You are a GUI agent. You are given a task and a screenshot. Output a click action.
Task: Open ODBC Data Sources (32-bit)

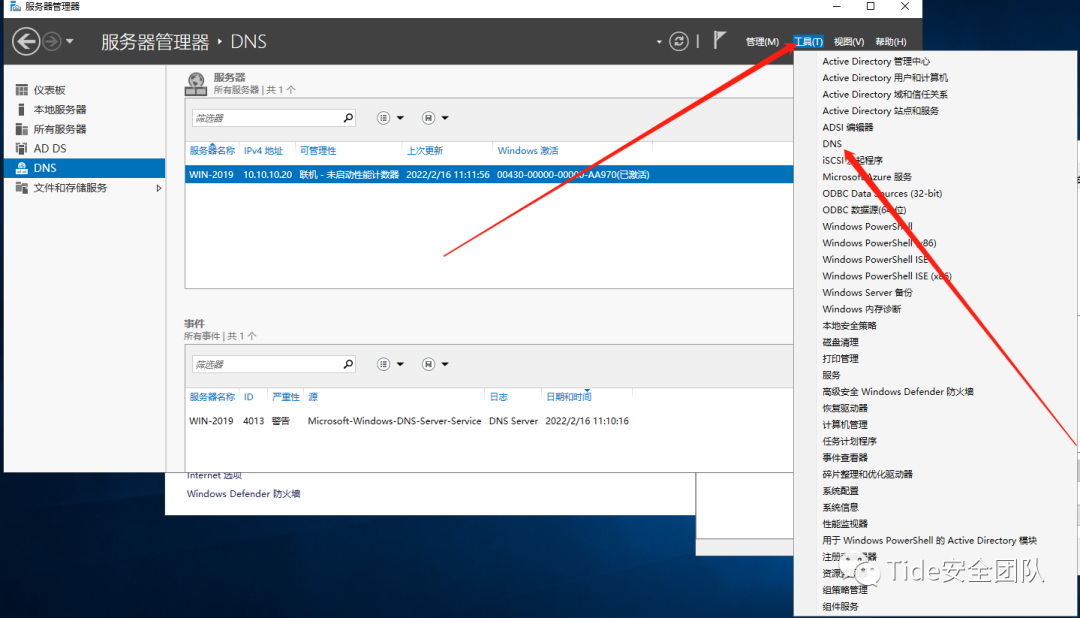[882, 194]
